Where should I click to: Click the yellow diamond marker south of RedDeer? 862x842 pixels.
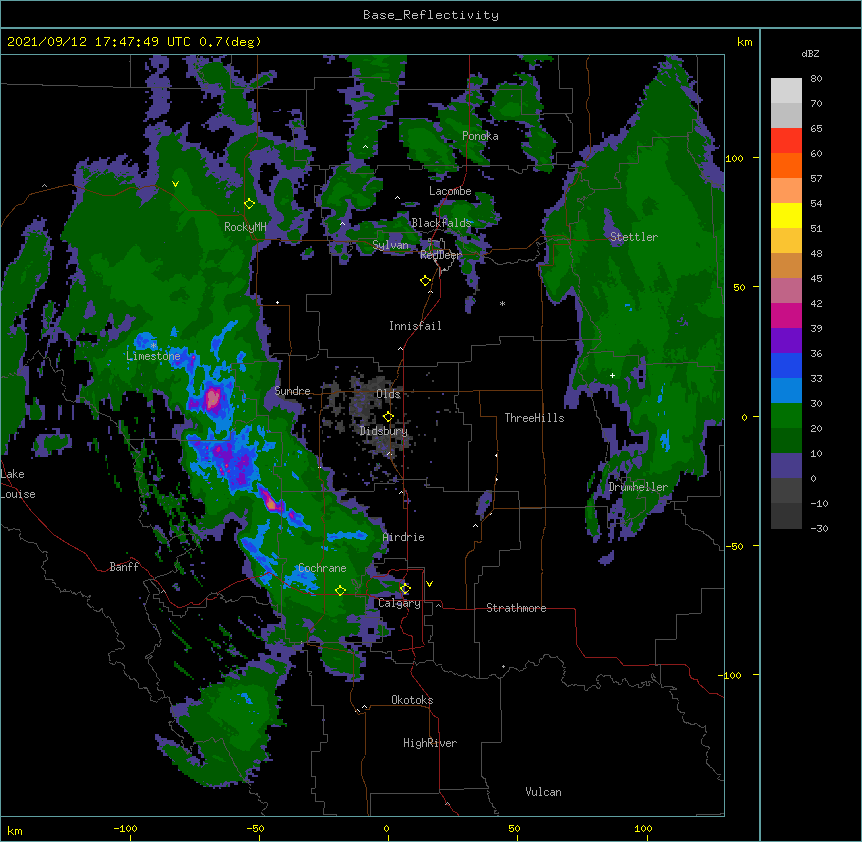[425, 281]
